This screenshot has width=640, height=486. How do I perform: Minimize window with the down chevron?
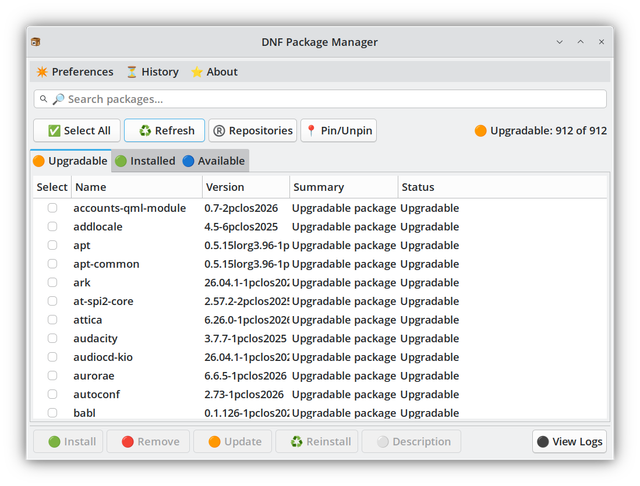tap(560, 42)
